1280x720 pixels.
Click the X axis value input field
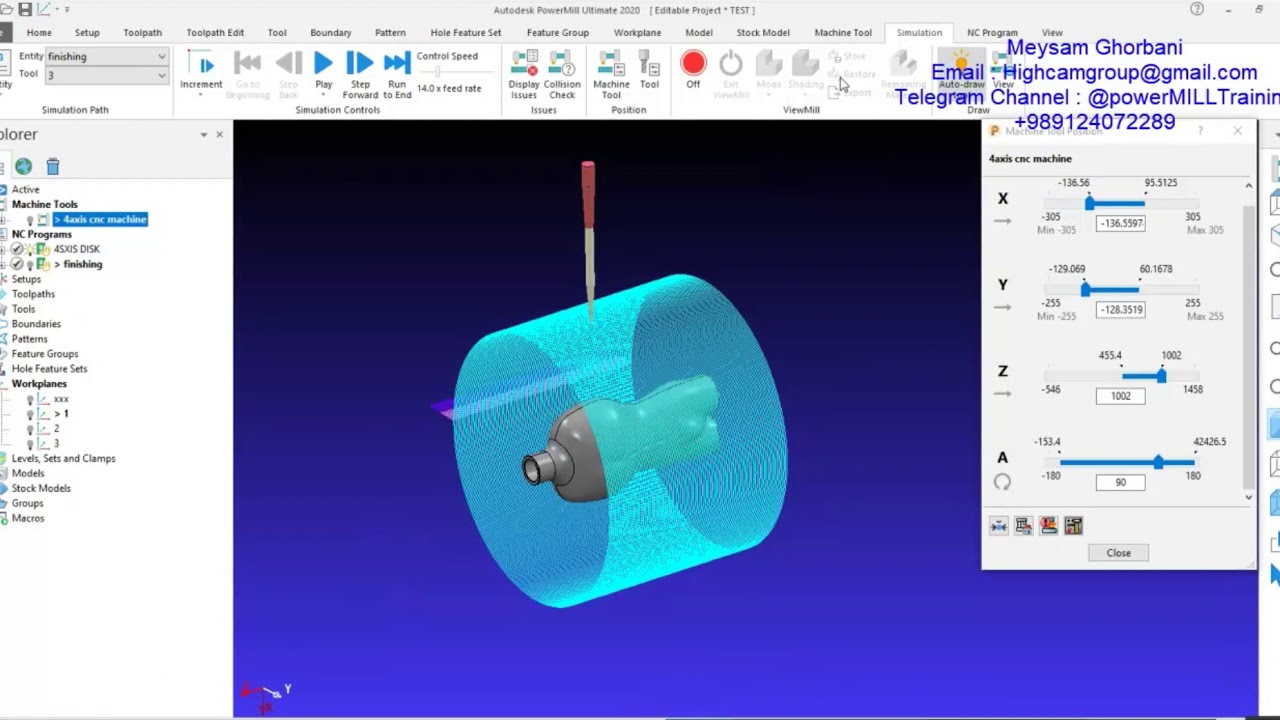(1120, 223)
